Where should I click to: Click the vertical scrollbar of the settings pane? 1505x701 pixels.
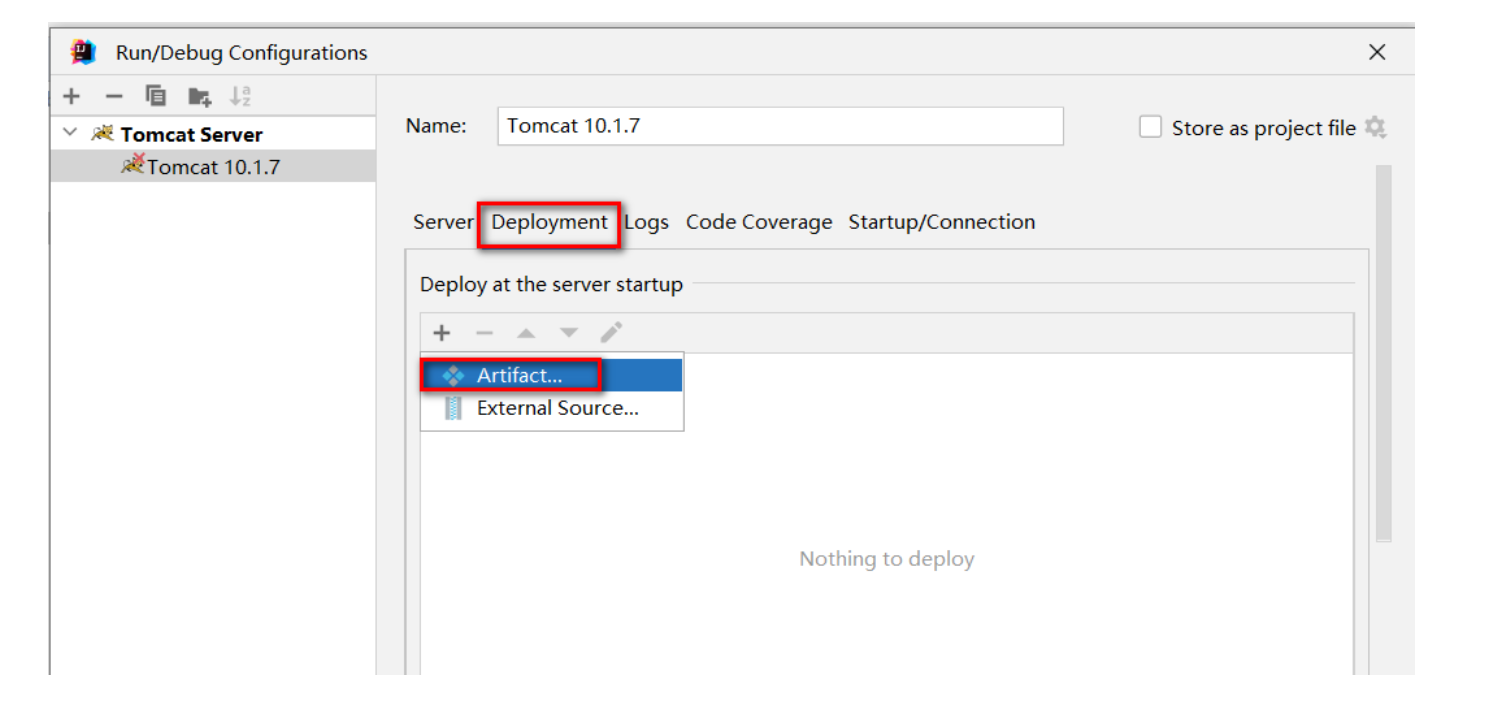tap(1384, 353)
